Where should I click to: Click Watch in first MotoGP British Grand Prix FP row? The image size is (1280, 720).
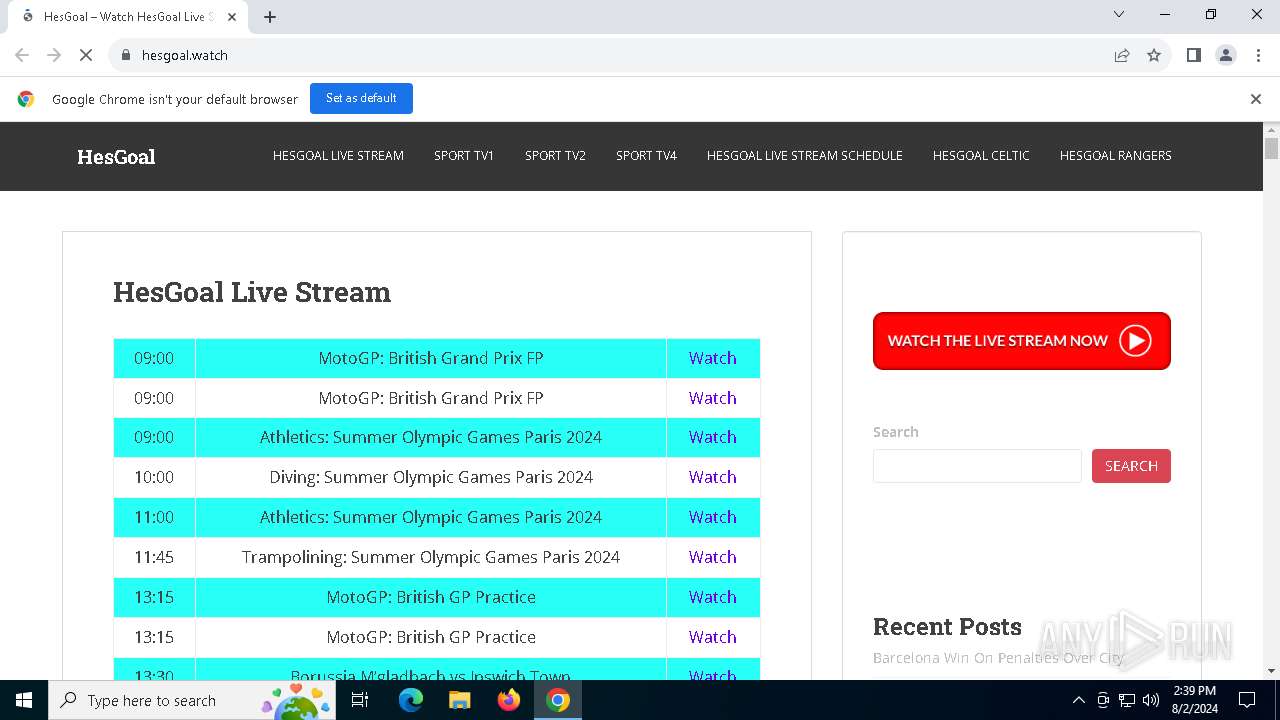[713, 358]
